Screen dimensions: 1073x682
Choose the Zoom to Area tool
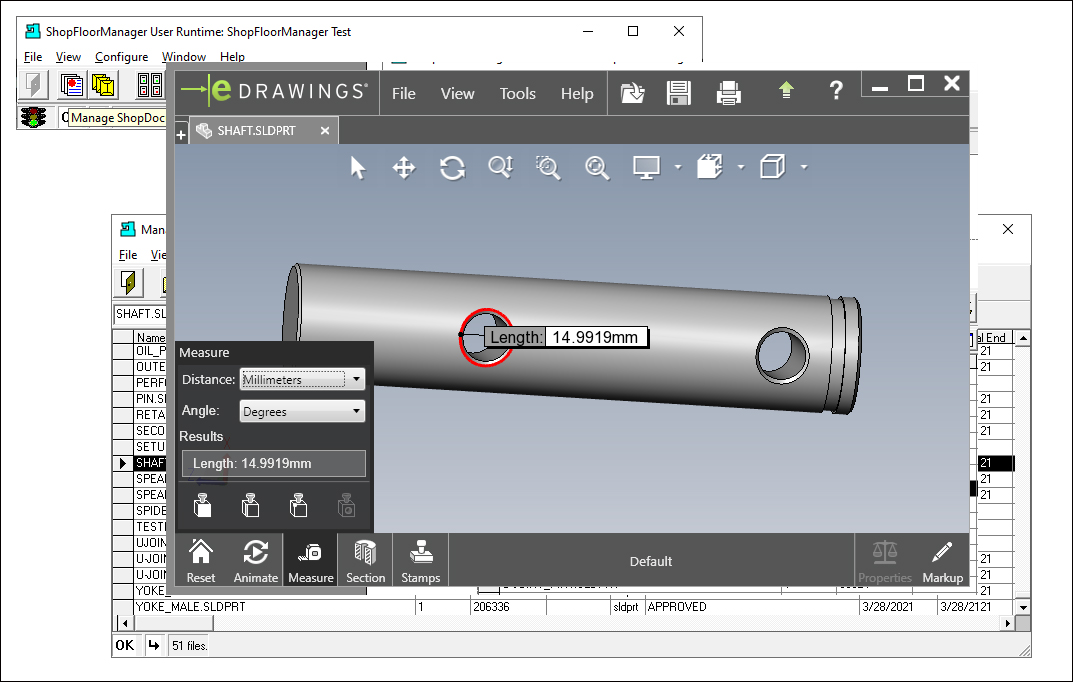pyautogui.click(x=548, y=168)
